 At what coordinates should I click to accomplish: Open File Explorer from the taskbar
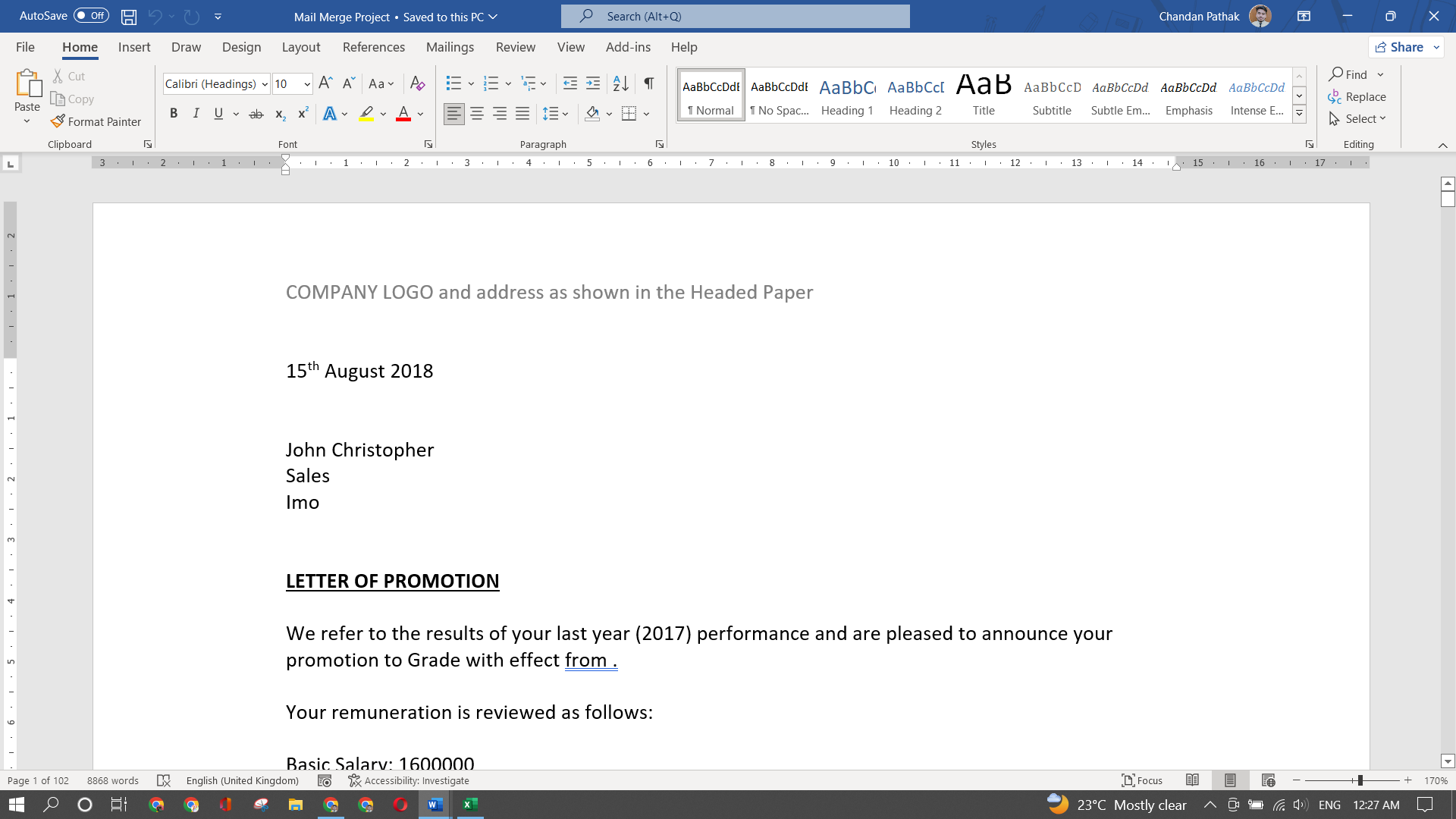click(x=296, y=805)
